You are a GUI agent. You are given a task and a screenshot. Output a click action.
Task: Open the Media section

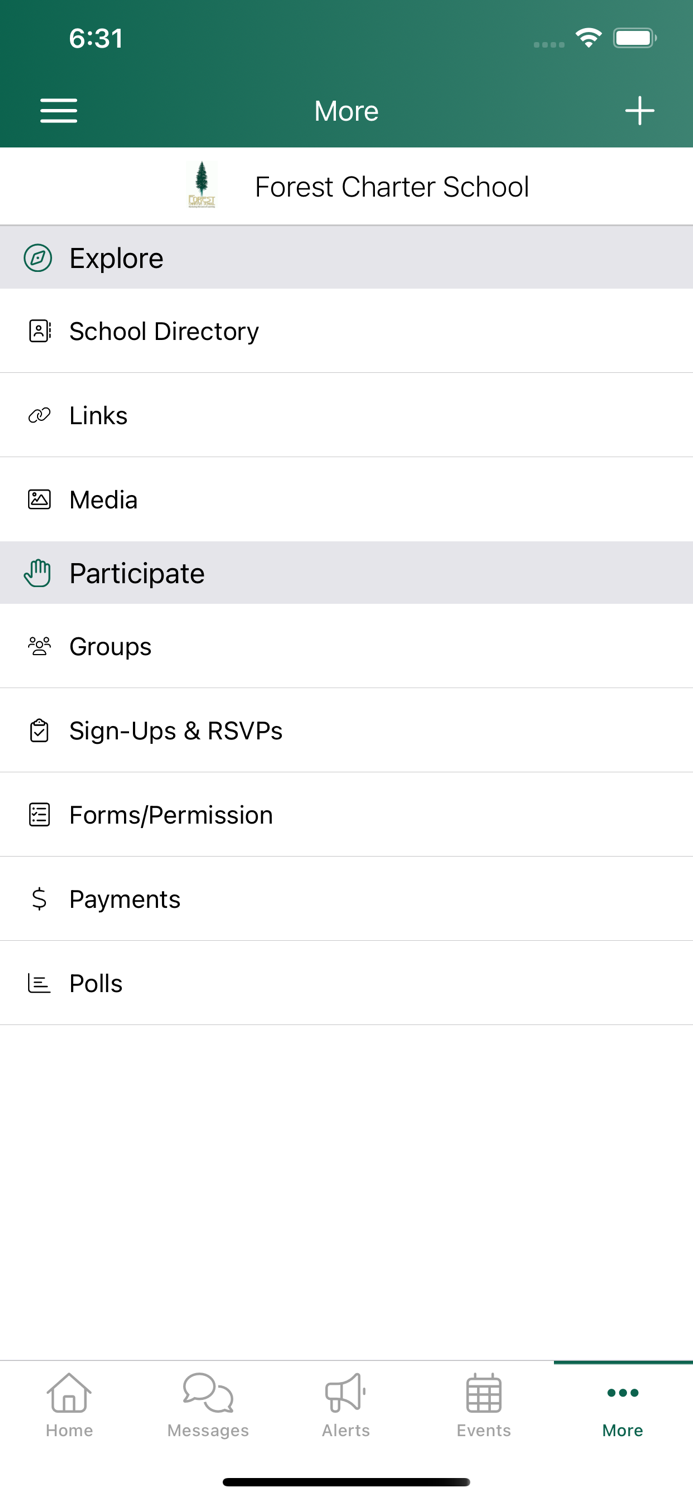click(103, 499)
